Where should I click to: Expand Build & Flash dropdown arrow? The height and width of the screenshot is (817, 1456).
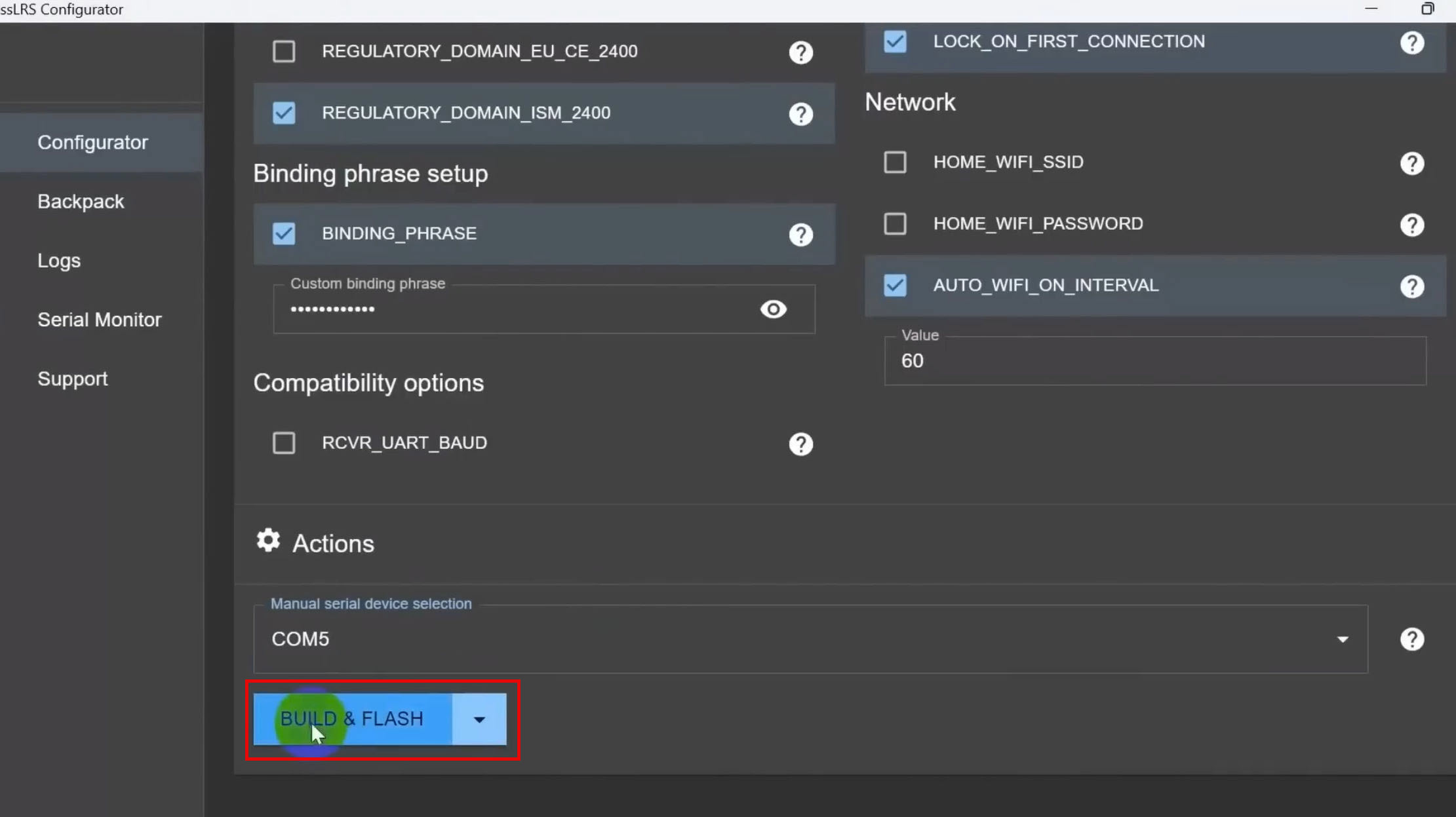coord(479,719)
